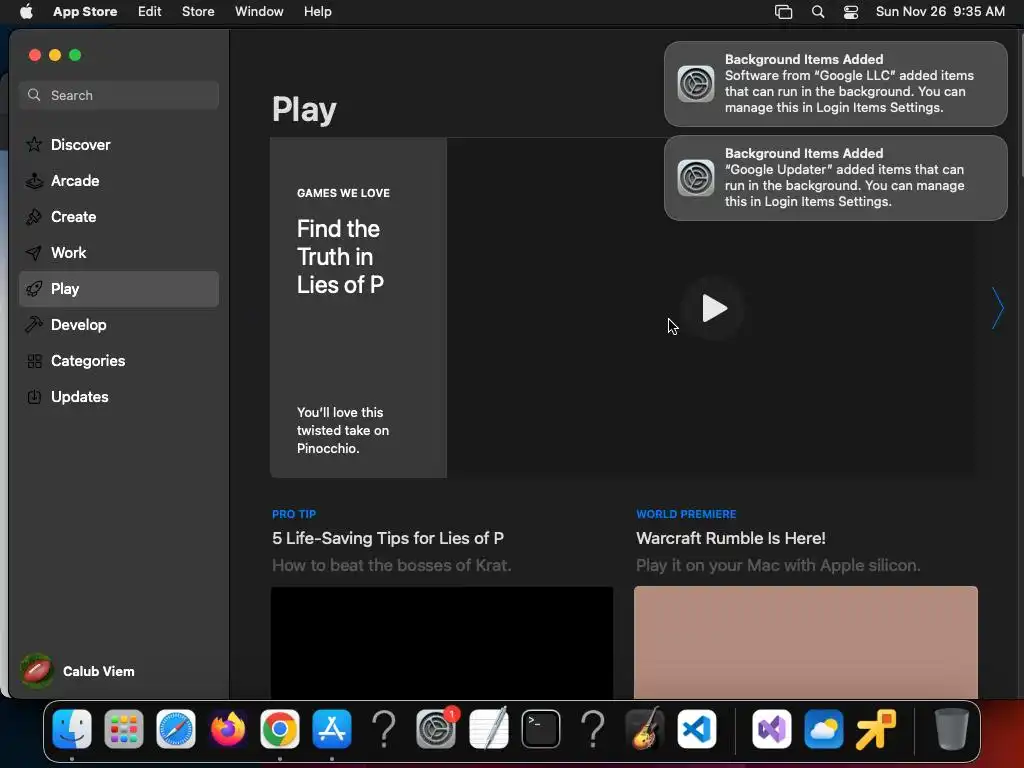Launch Firefox from the Dock

[x=228, y=729]
